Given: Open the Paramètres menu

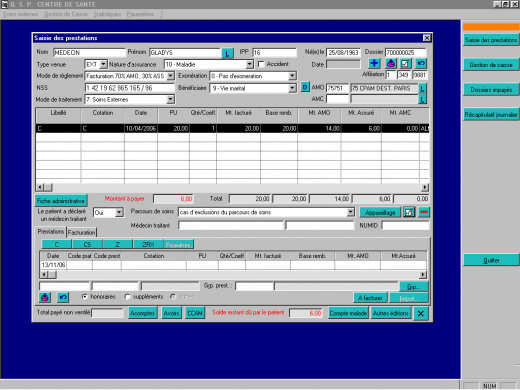Looking at the screenshot, I should pos(140,14).
